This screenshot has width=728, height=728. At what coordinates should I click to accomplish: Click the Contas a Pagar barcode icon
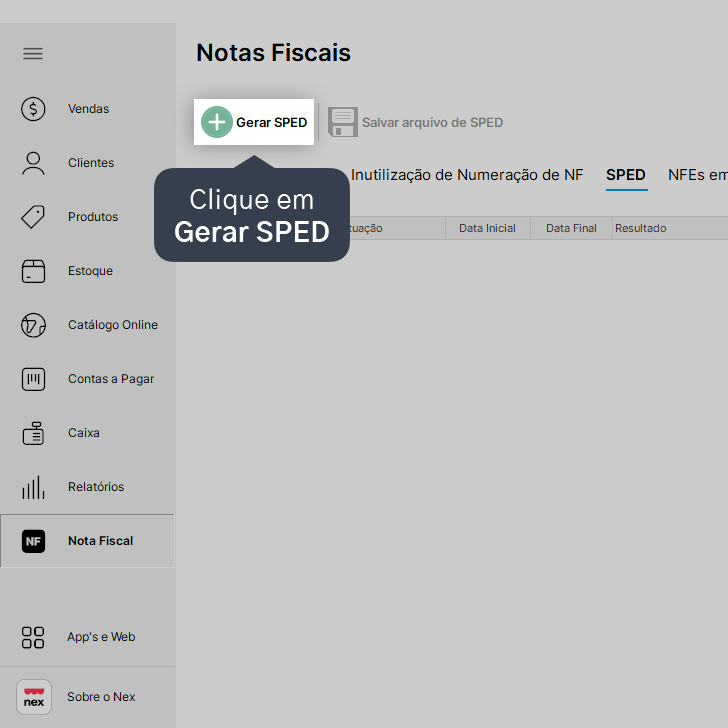pyautogui.click(x=33, y=379)
